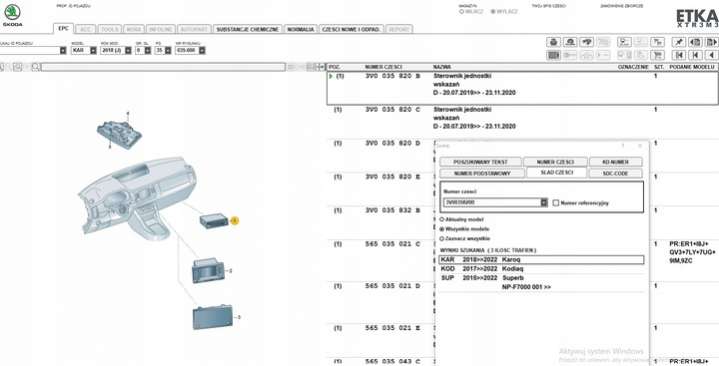Click yellow highlighted part marker on diagram
This screenshot has width=719, height=366.
click(234, 221)
